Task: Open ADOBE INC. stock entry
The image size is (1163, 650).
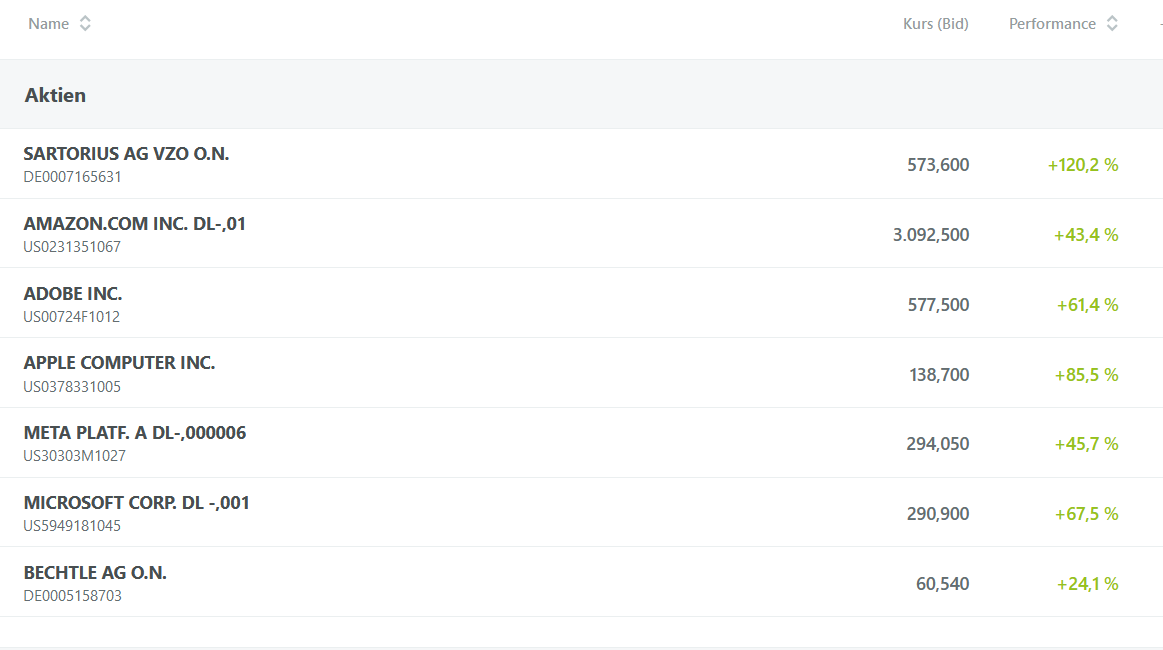Action: [73, 293]
